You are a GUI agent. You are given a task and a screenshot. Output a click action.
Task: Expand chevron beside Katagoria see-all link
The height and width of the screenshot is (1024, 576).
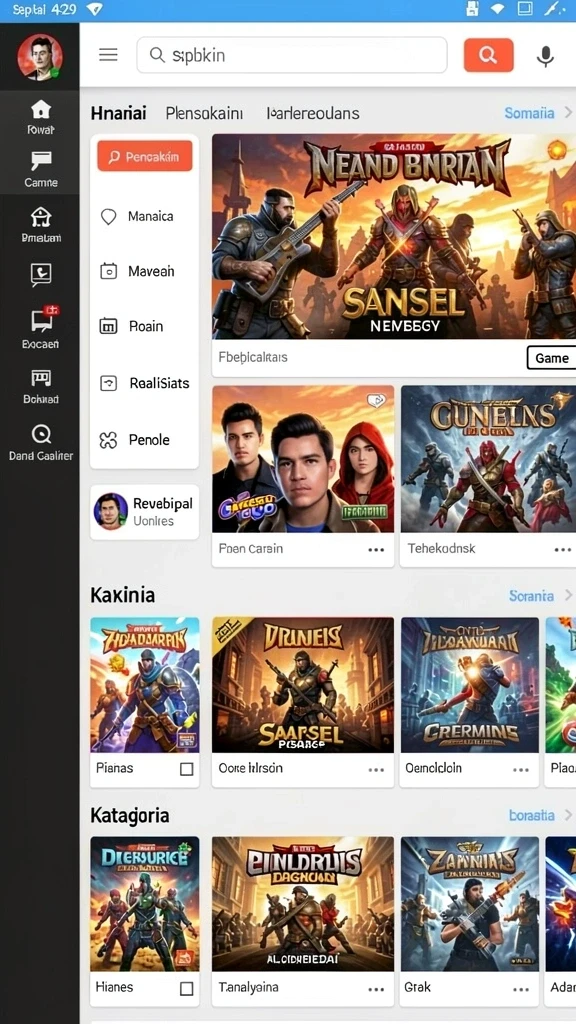(x=568, y=815)
